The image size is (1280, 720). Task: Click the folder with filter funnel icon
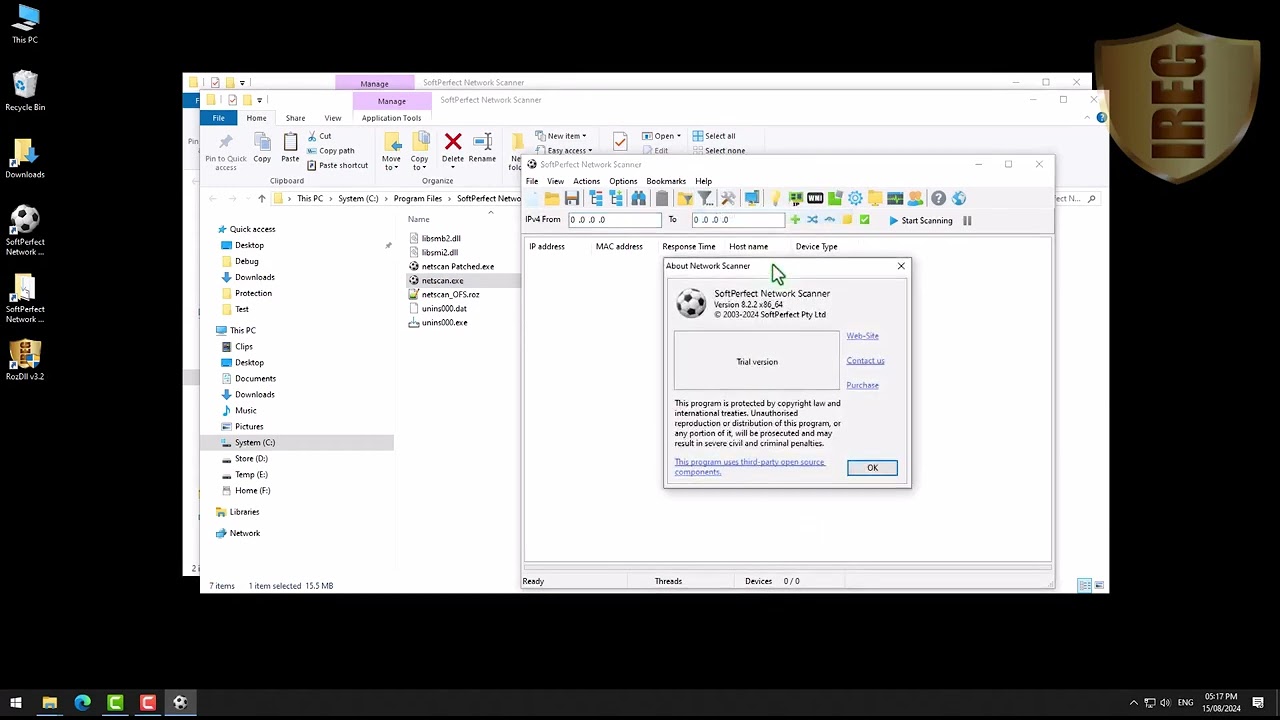(685, 198)
